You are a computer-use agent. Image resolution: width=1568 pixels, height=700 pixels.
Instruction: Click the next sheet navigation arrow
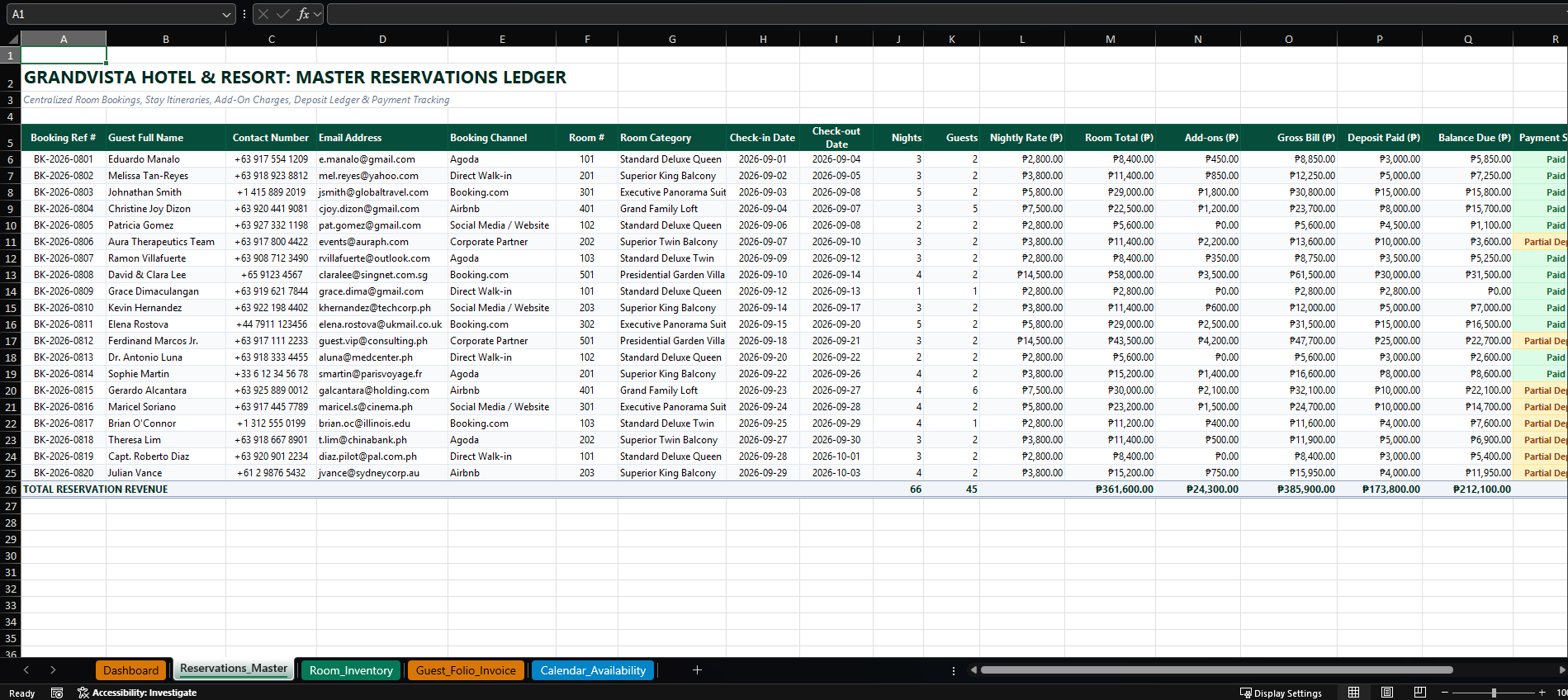pyautogui.click(x=53, y=670)
